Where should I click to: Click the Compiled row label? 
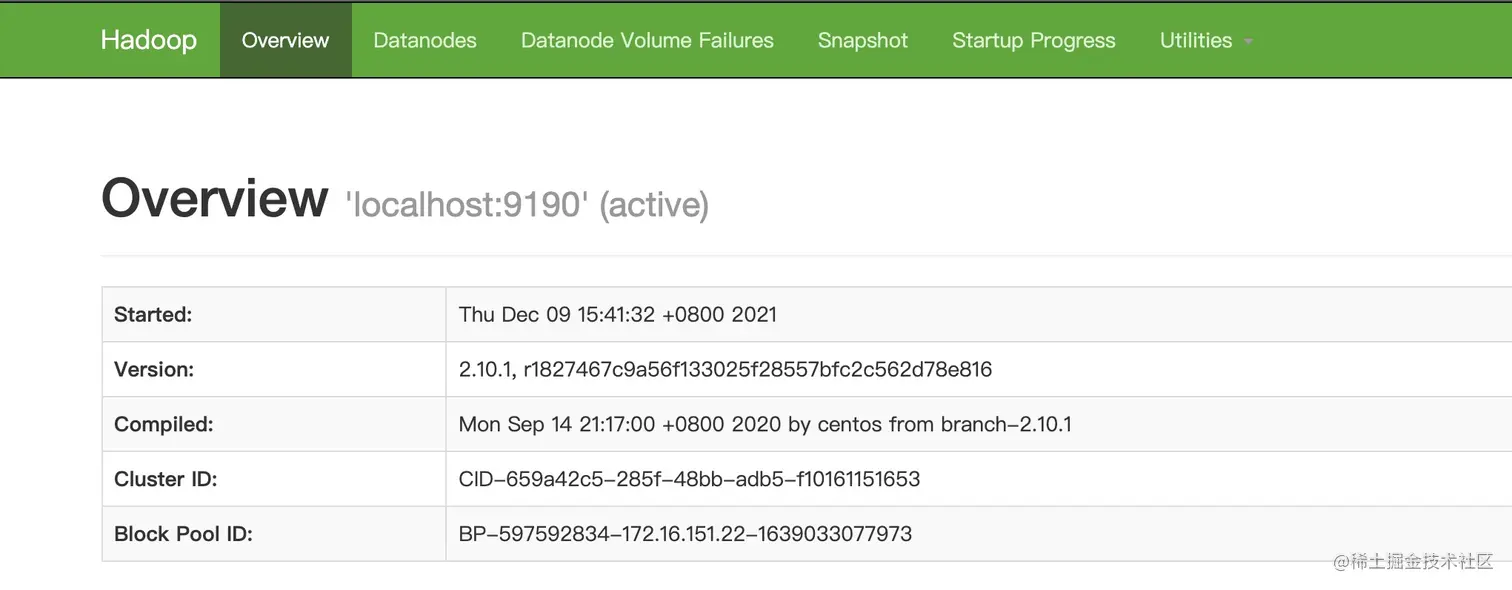tap(164, 424)
